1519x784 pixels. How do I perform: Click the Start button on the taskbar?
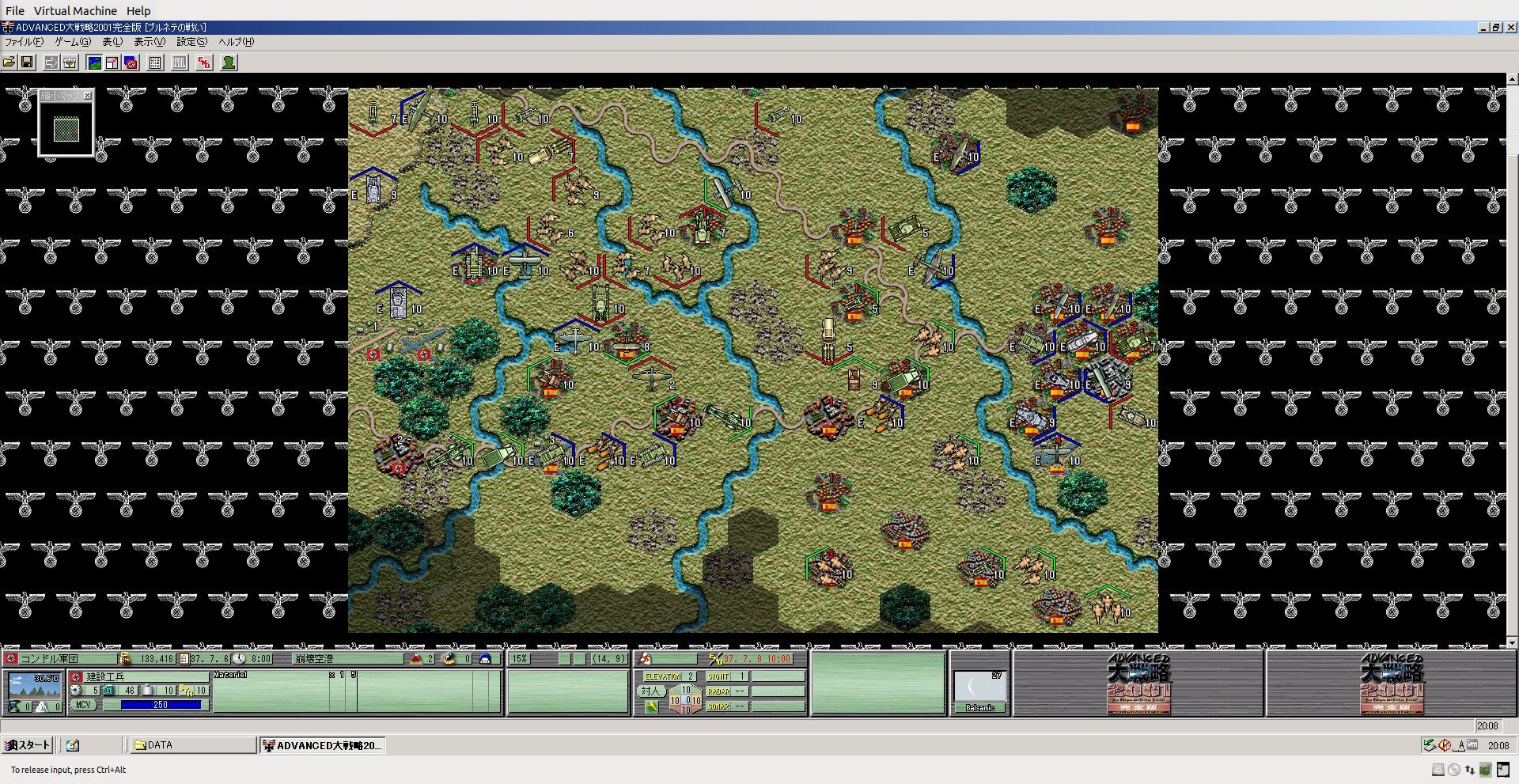[x=28, y=745]
